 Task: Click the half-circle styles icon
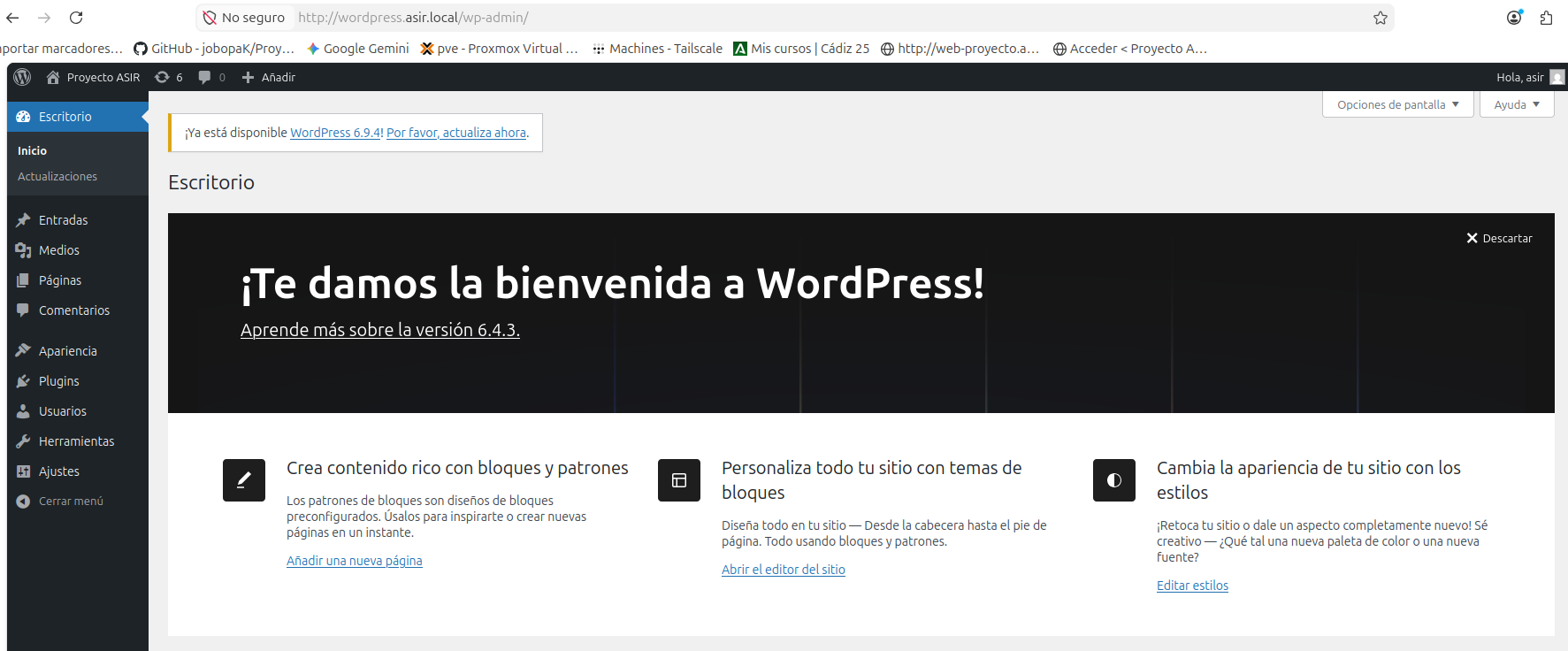(x=1114, y=480)
